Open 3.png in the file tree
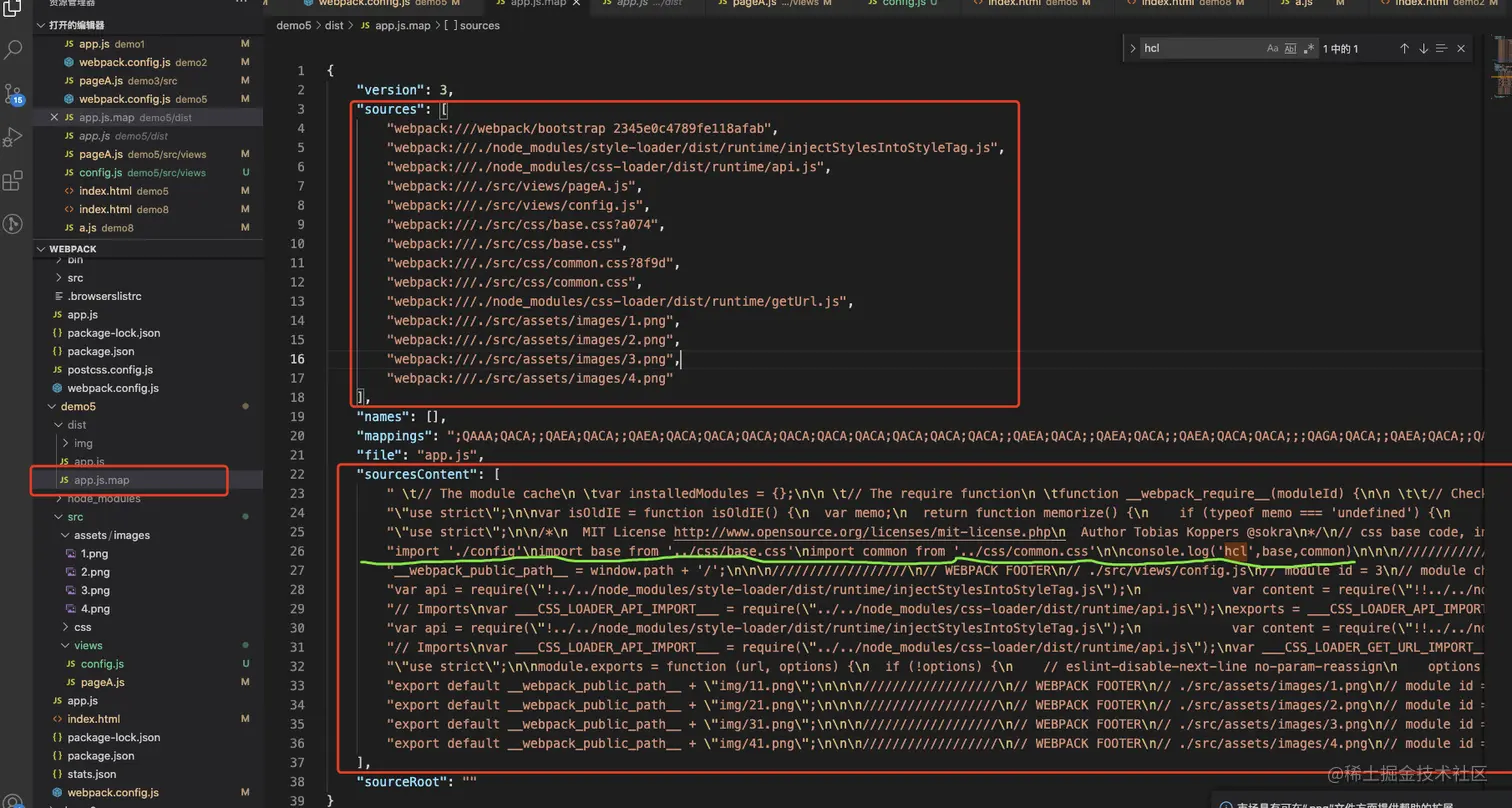The height and width of the screenshot is (808, 1512). point(148,590)
